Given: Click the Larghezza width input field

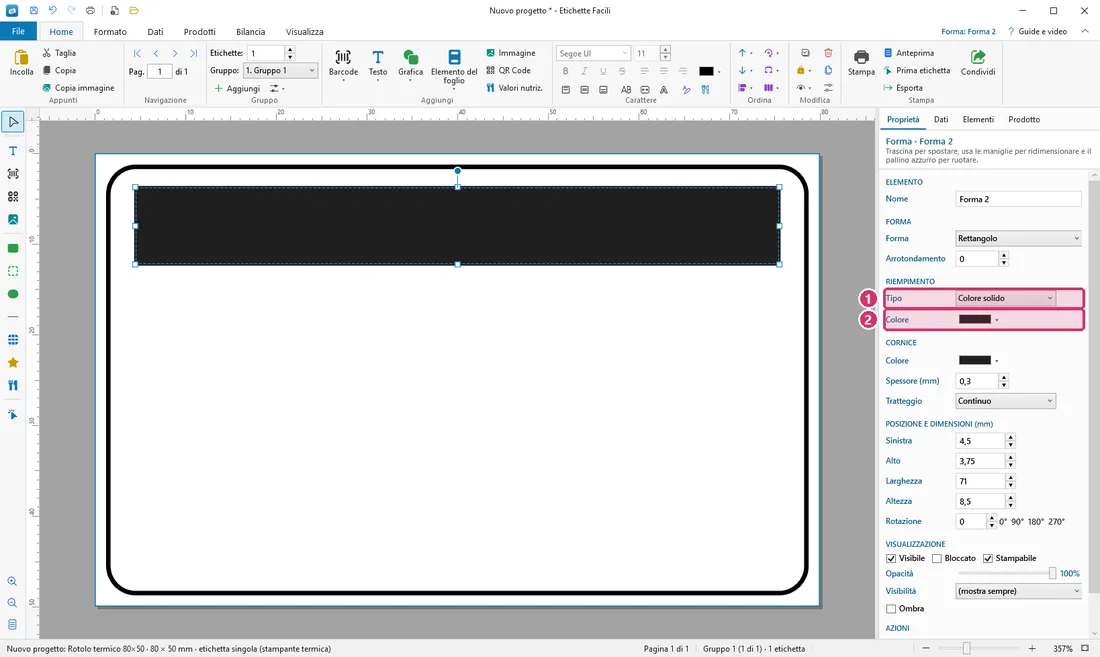Looking at the screenshot, I should (x=980, y=481).
